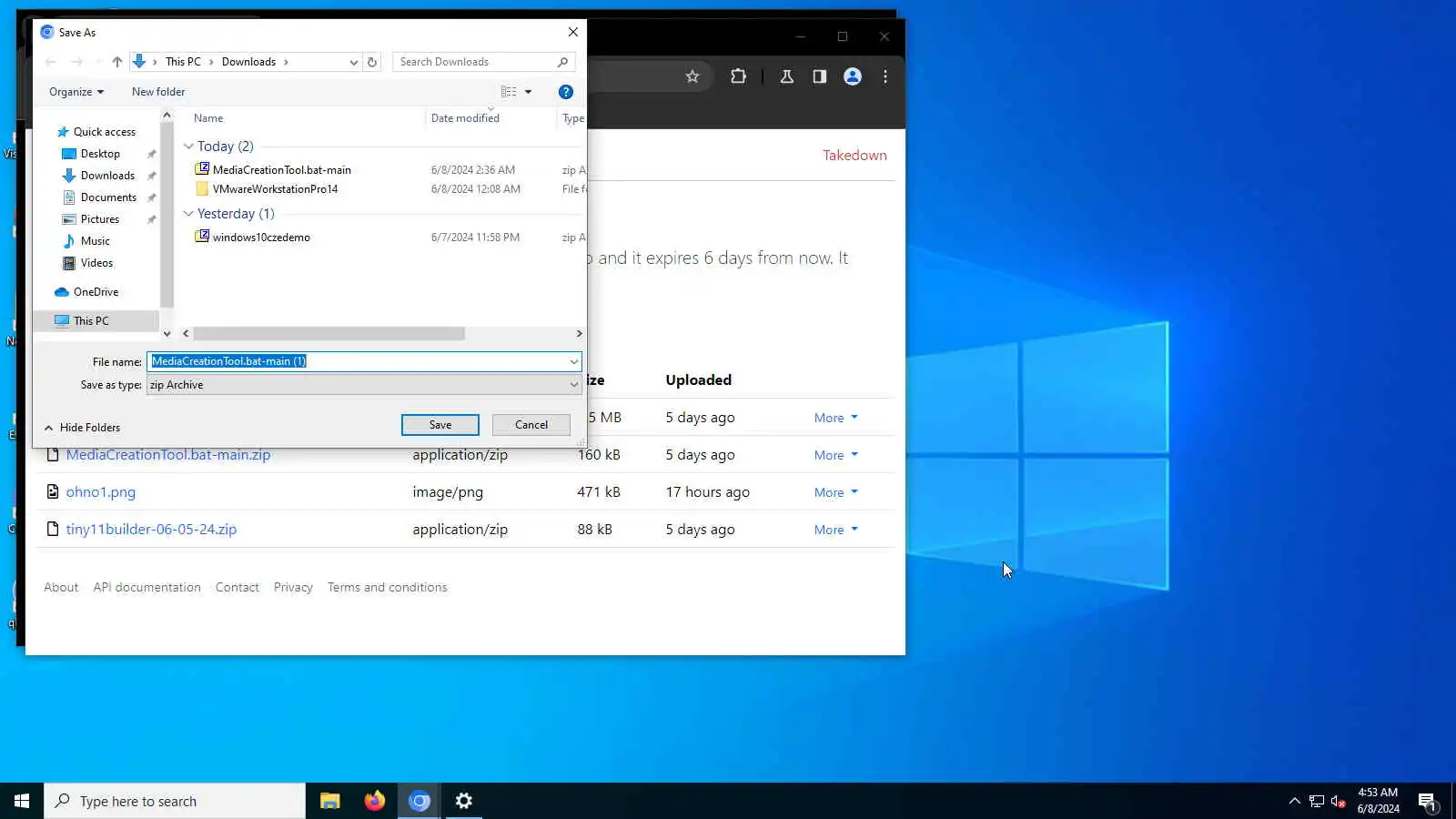The width and height of the screenshot is (1456, 819).
Task: Switch to Chrome on the taskbar
Action: tap(419, 801)
